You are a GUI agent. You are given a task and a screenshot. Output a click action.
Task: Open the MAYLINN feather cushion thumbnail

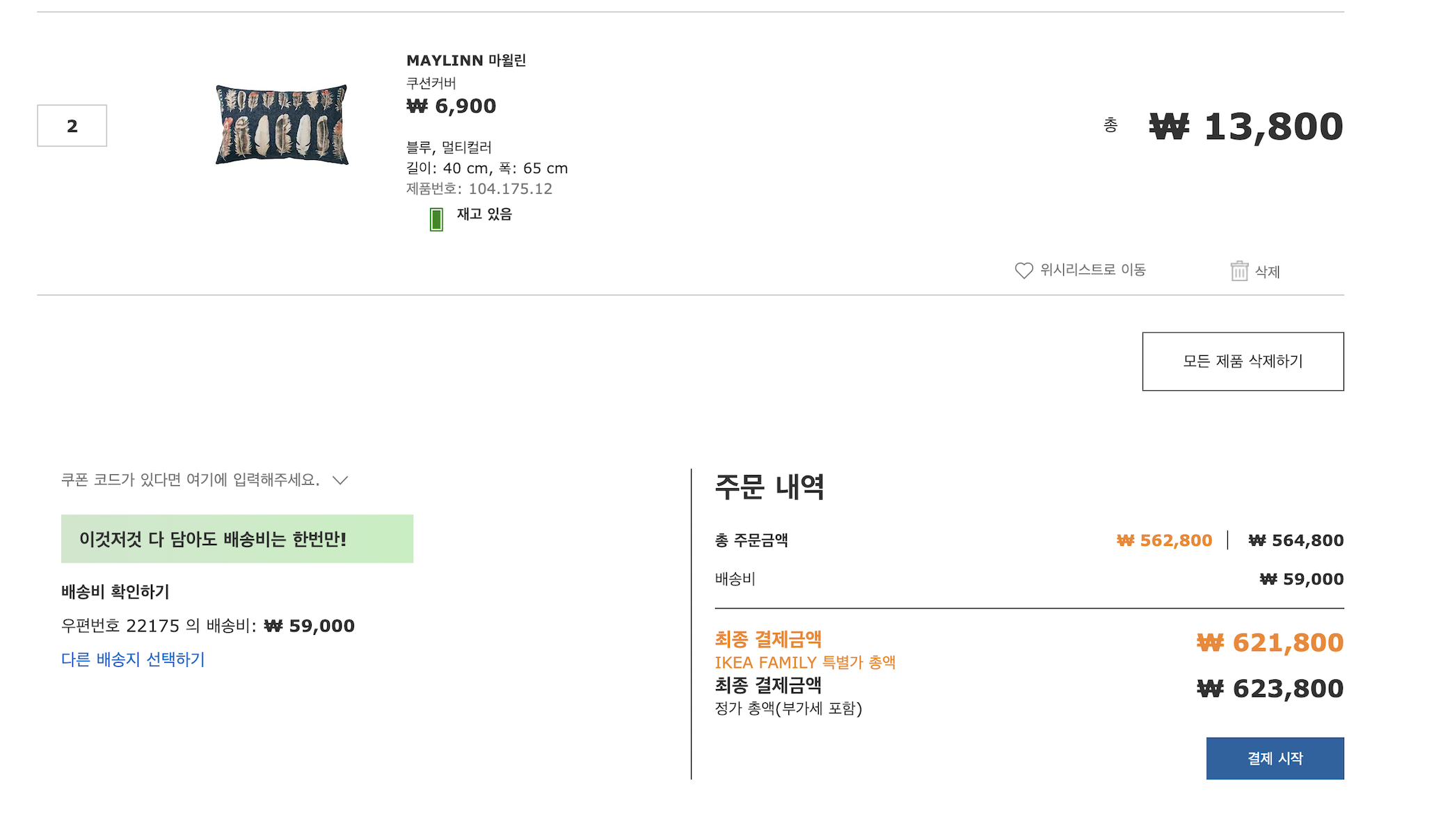point(282,124)
